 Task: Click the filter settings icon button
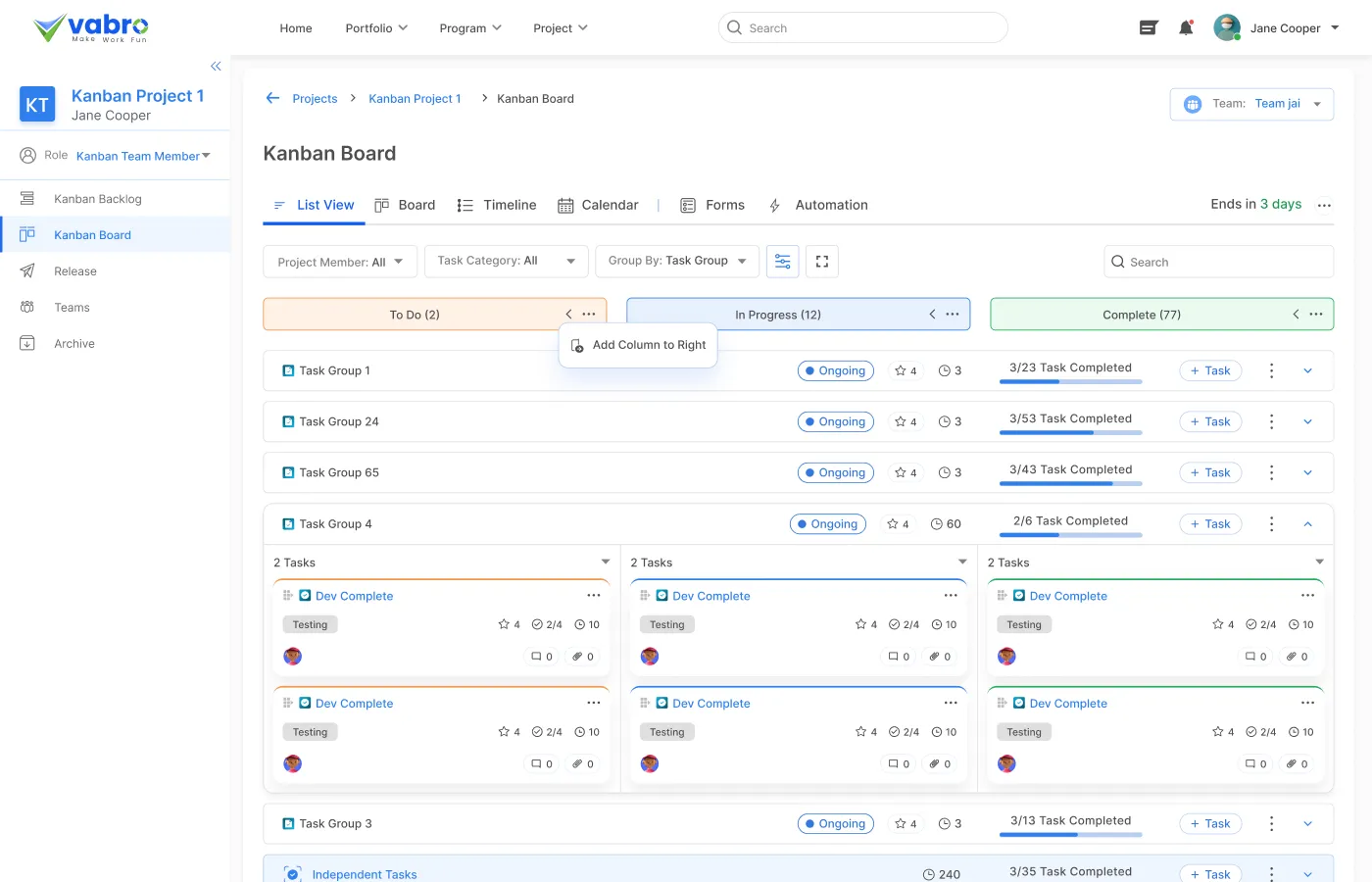point(782,262)
